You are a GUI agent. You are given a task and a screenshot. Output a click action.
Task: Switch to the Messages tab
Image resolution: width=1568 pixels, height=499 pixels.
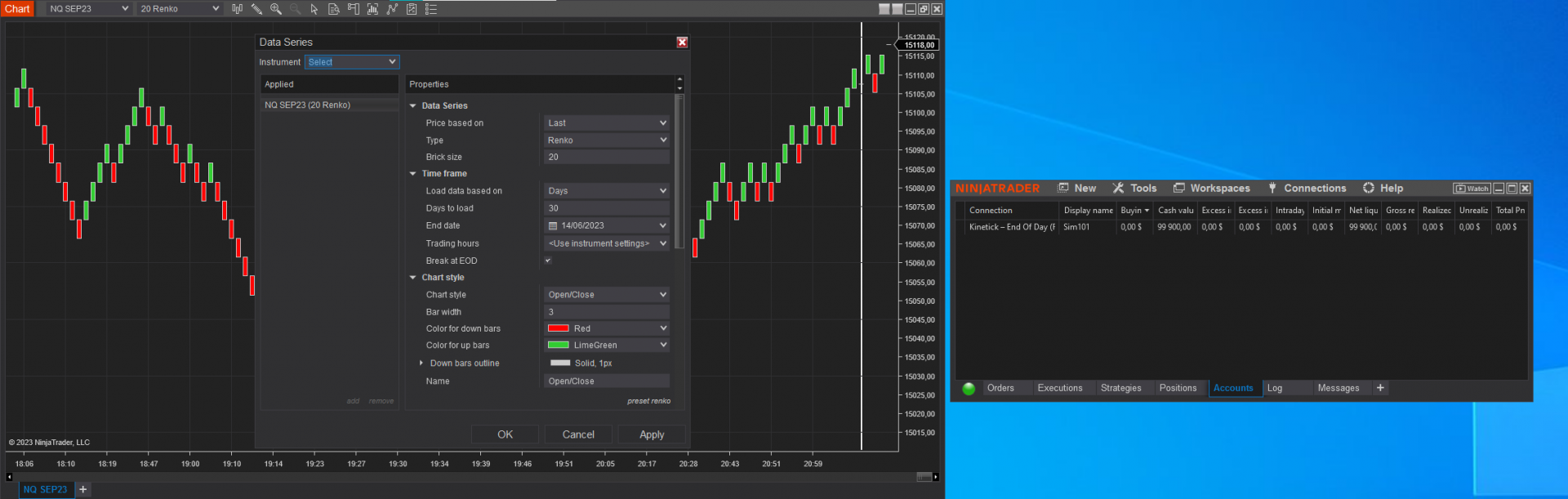click(x=1338, y=389)
